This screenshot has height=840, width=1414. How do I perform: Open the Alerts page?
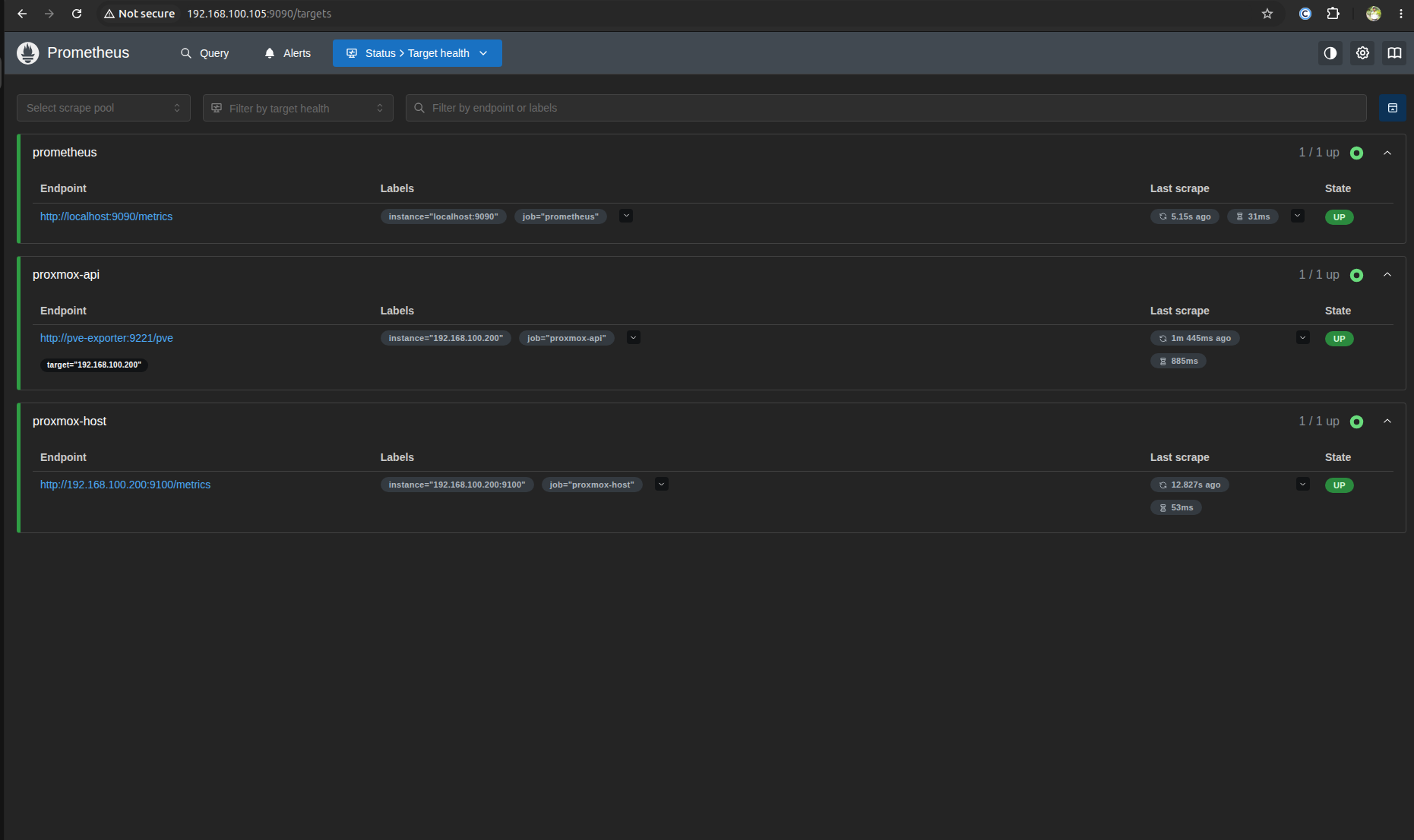287,53
